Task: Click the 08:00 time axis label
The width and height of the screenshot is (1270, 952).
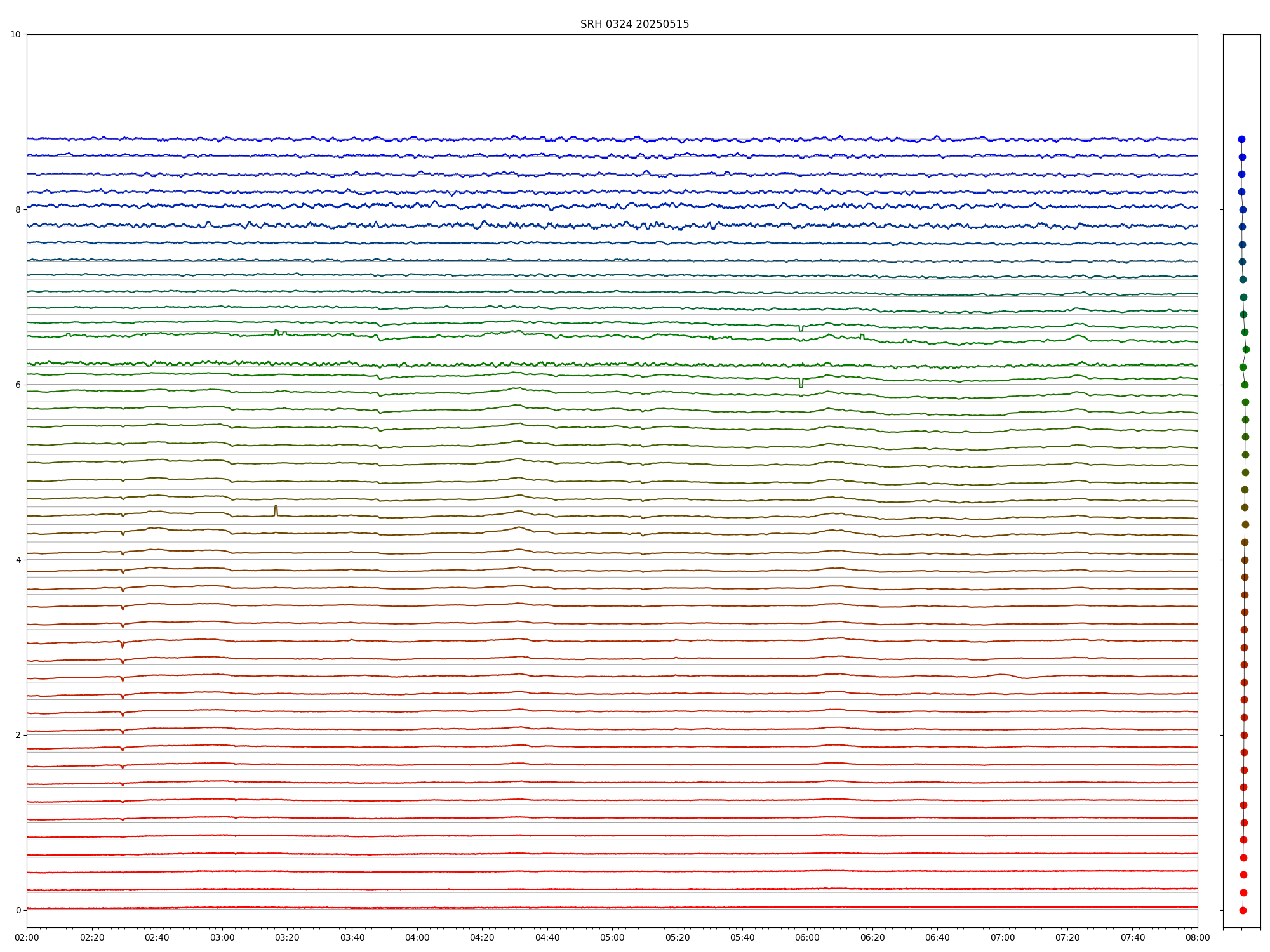Action: (1198, 937)
